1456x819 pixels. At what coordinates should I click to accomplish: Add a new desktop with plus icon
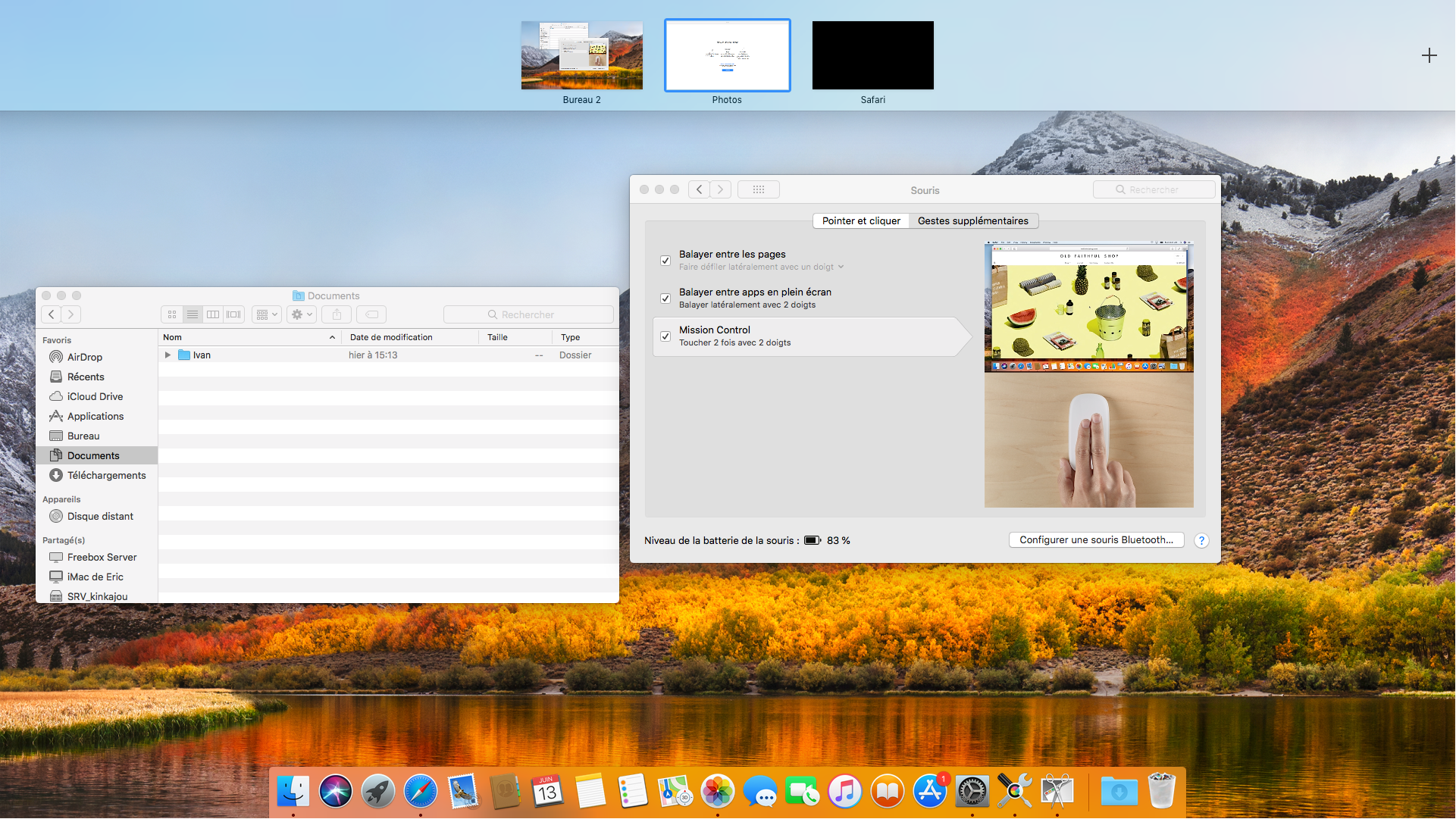[x=1429, y=55]
